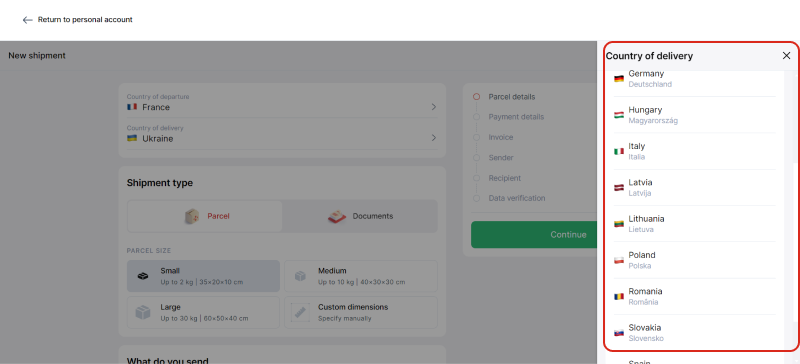
Task: Click the back arrow icon at top
Action: [x=28, y=20]
